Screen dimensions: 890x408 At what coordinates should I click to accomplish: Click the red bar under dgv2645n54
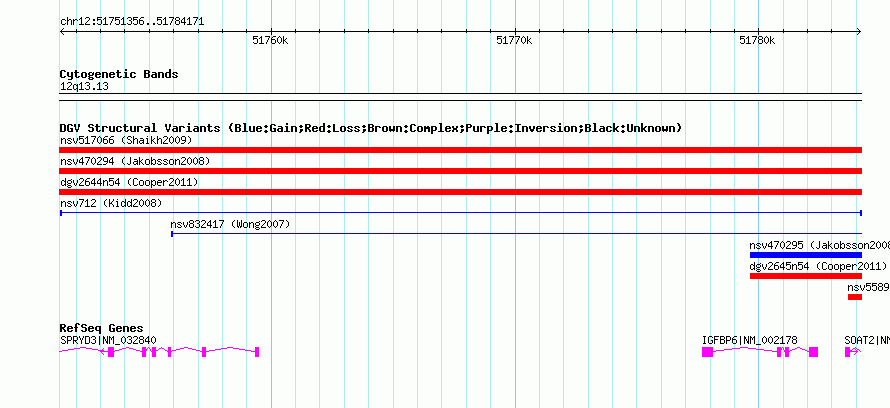(806, 276)
